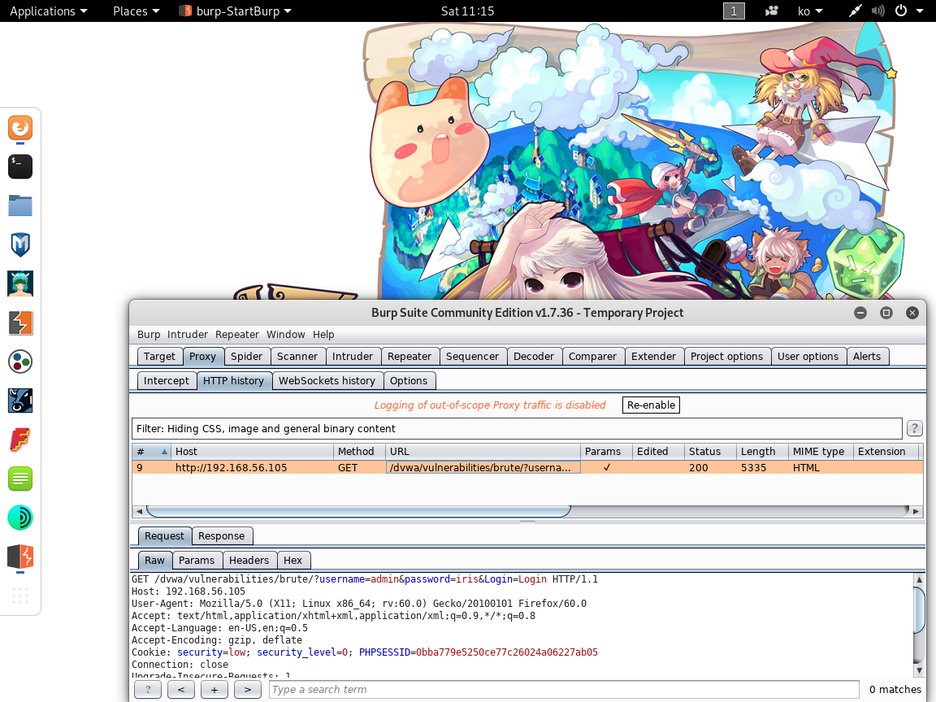
Task: Launch the green notes dock icon
Action: [20, 479]
